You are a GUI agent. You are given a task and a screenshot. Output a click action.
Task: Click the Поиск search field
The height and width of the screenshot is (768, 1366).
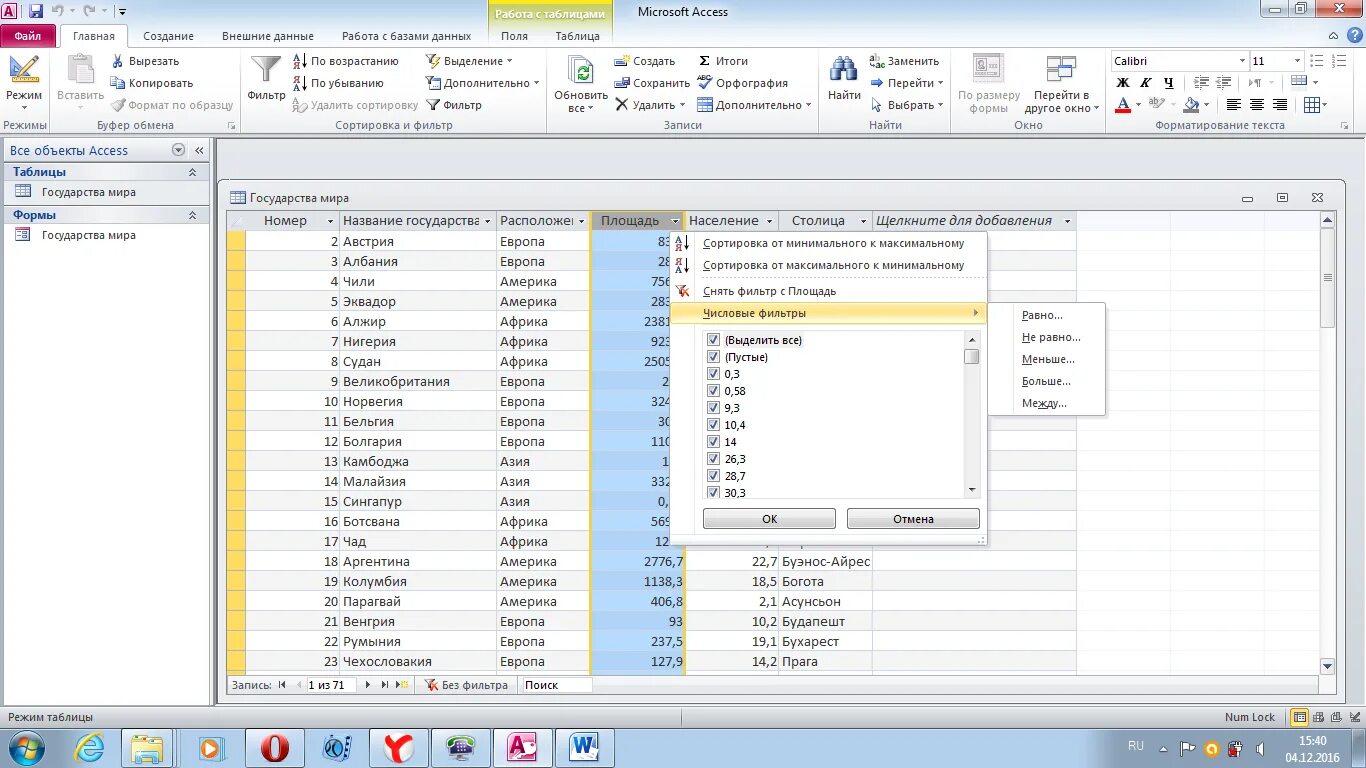pos(556,685)
